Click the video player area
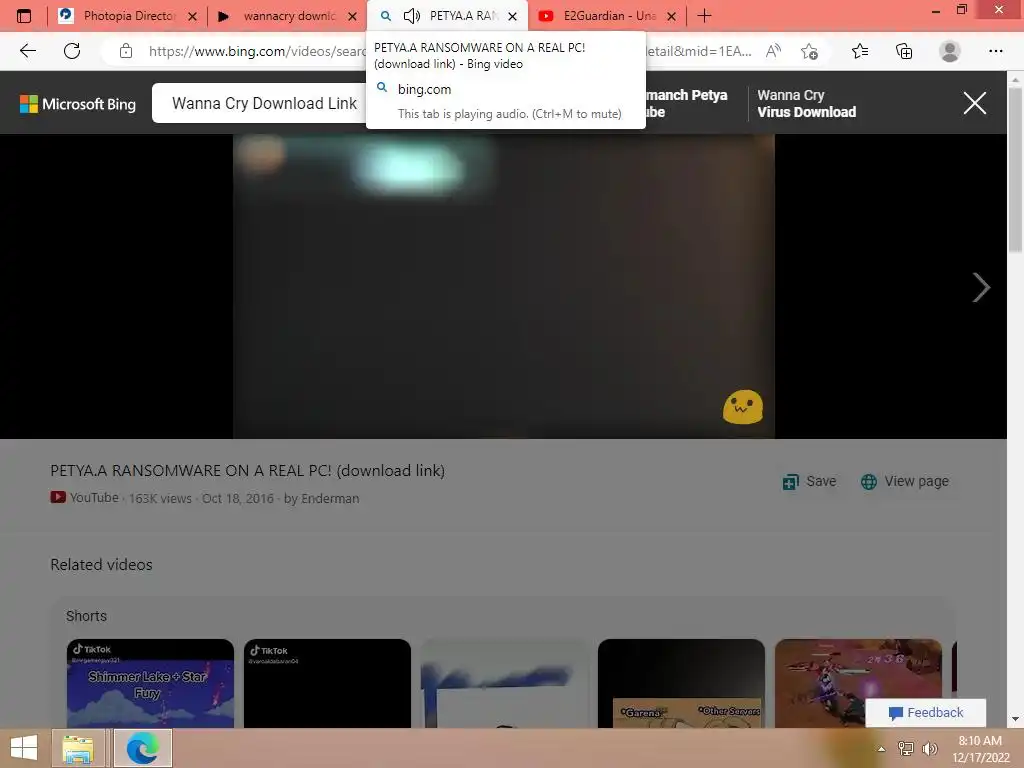Viewport: 1024px width, 768px height. [x=504, y=286]
